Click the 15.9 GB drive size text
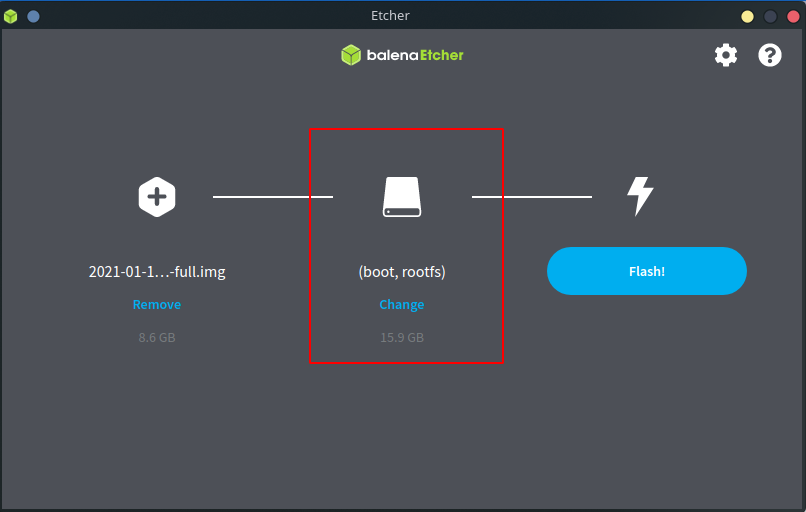 402,338
